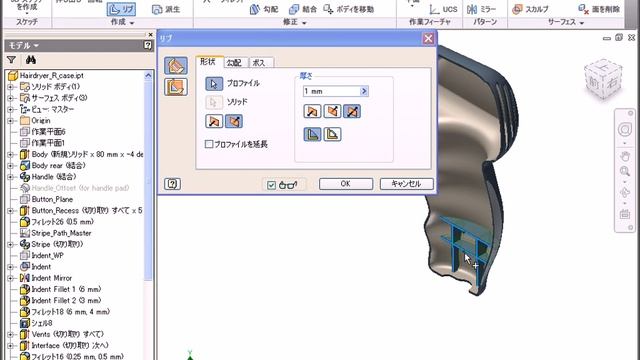Expand the Origin folder node
Image resolution: width=640 pixels, height=360 pixels.
coord(11,120)
